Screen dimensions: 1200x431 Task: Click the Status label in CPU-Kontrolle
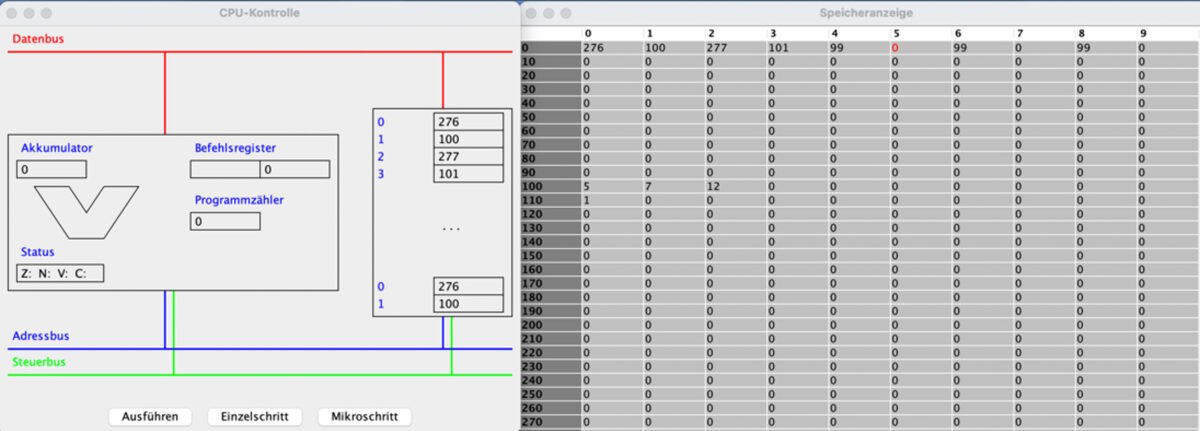[37, 252]
